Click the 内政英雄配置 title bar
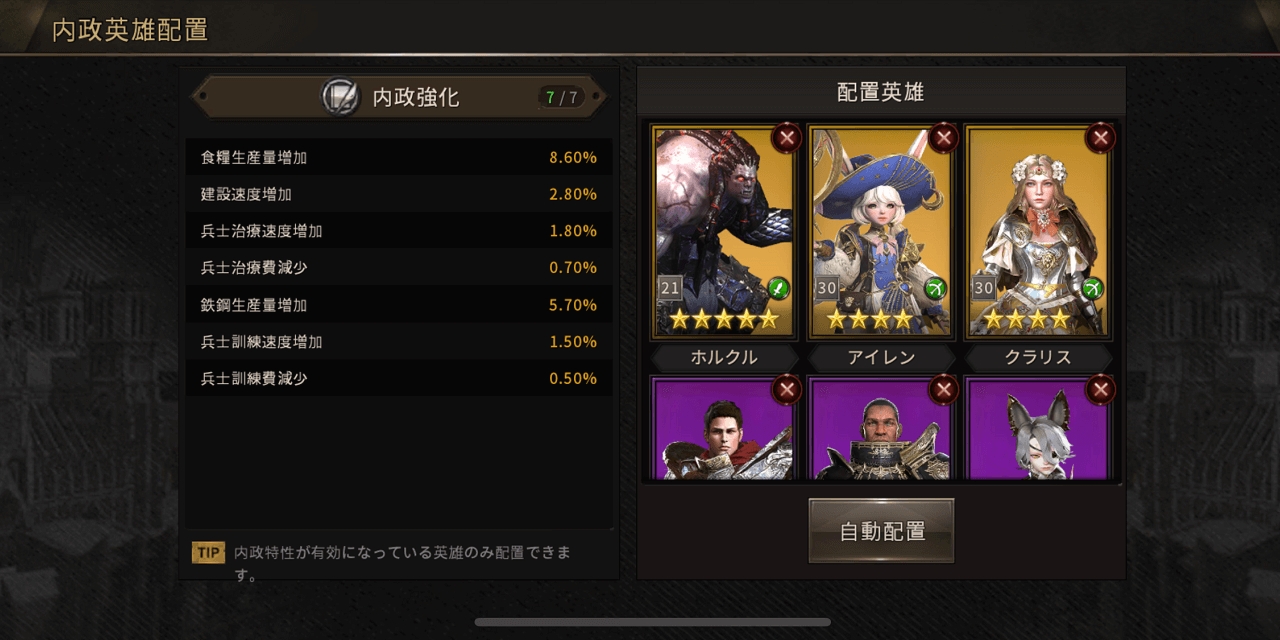 130,29
